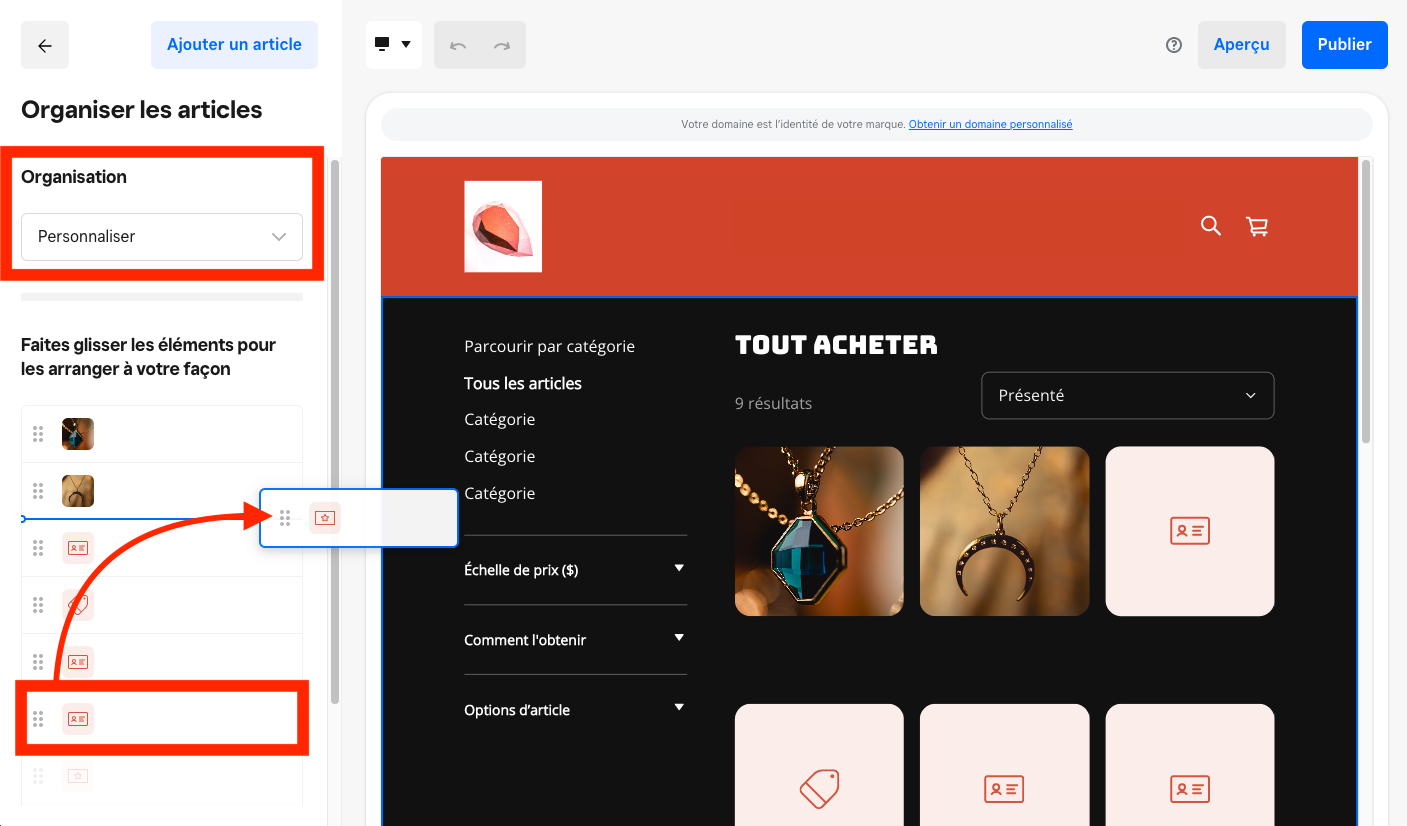
Task: Select the teal pendant thumbnail in the item list
Action: [78, 434]
